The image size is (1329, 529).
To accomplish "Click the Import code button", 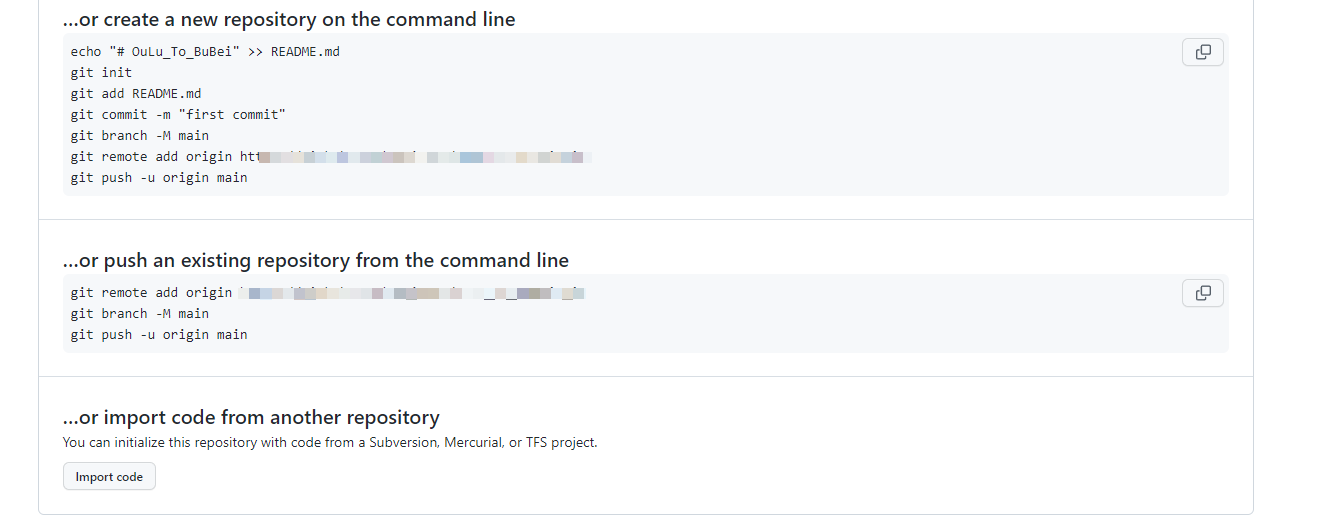I will 109,477.
